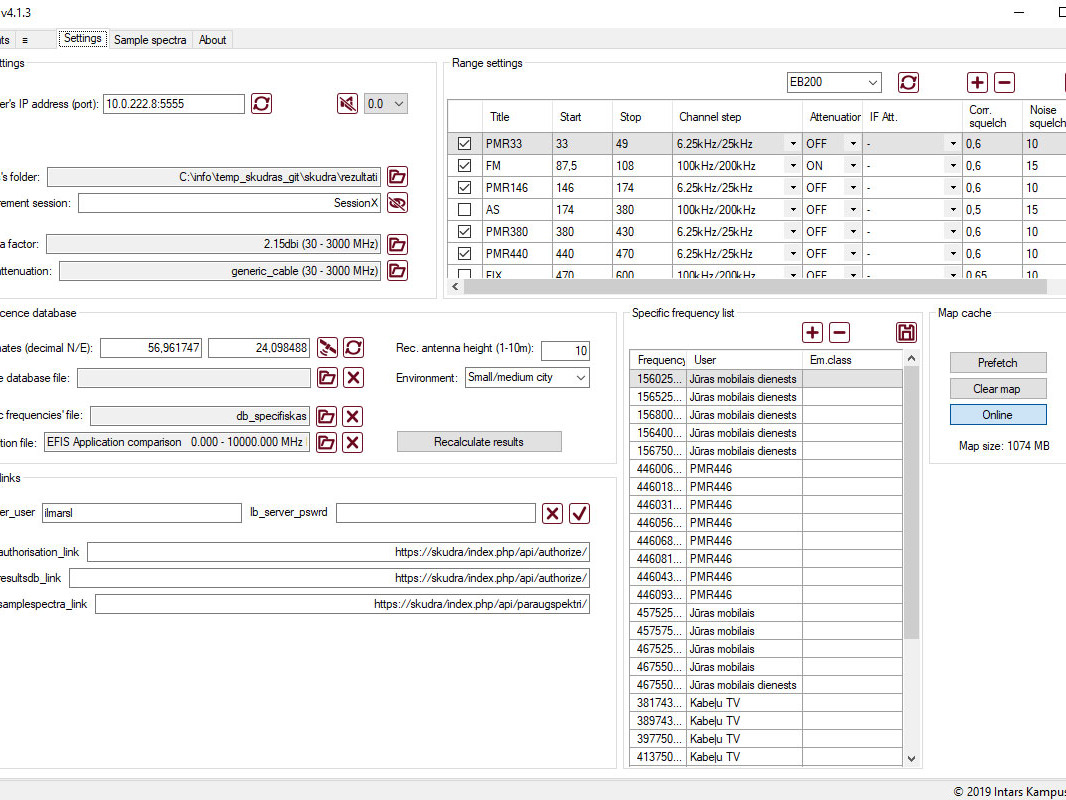
Task: Click the Recalculate results button
Action: coord(479,442)
